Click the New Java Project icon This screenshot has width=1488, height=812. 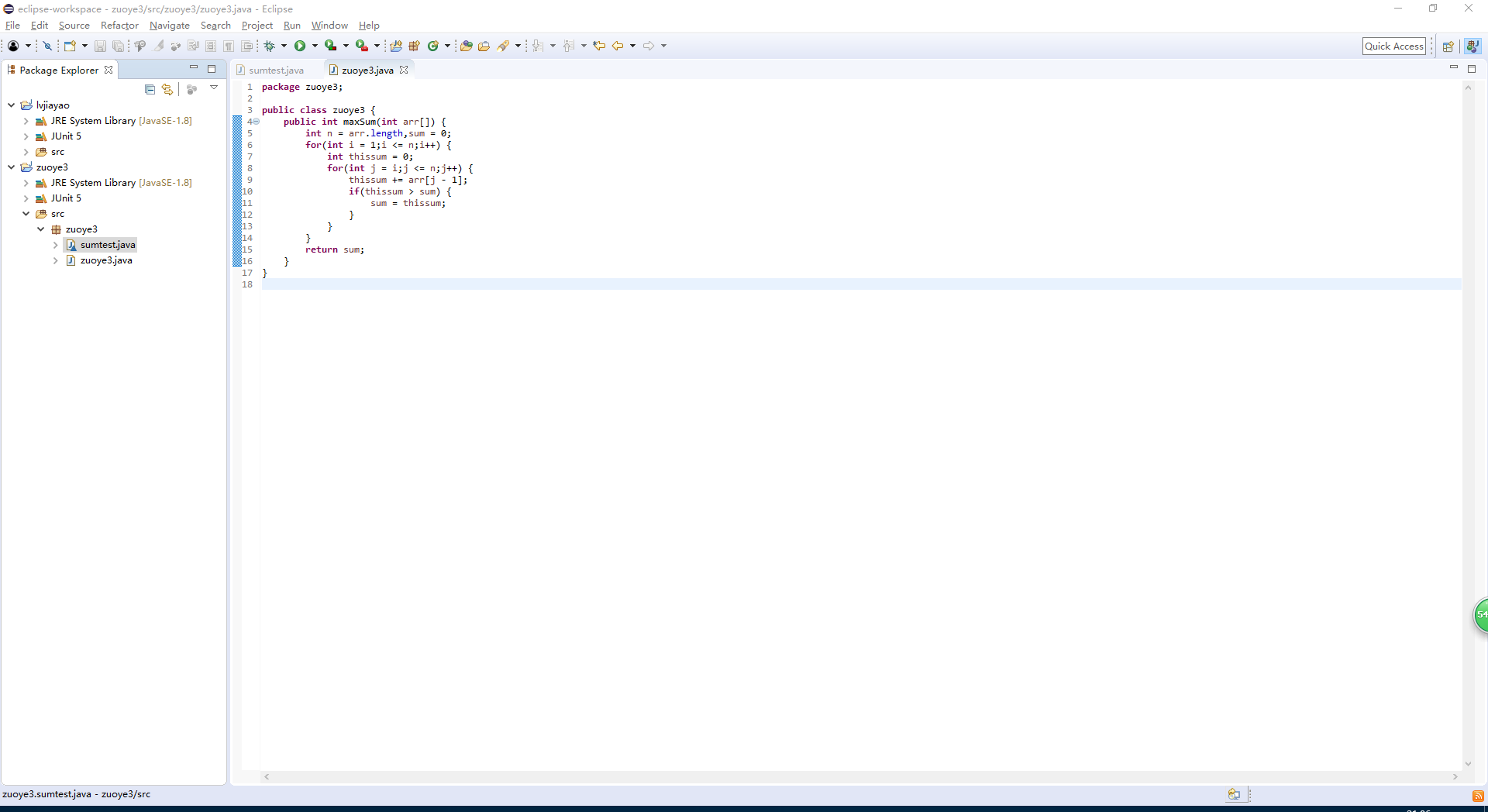click(396, 46)
